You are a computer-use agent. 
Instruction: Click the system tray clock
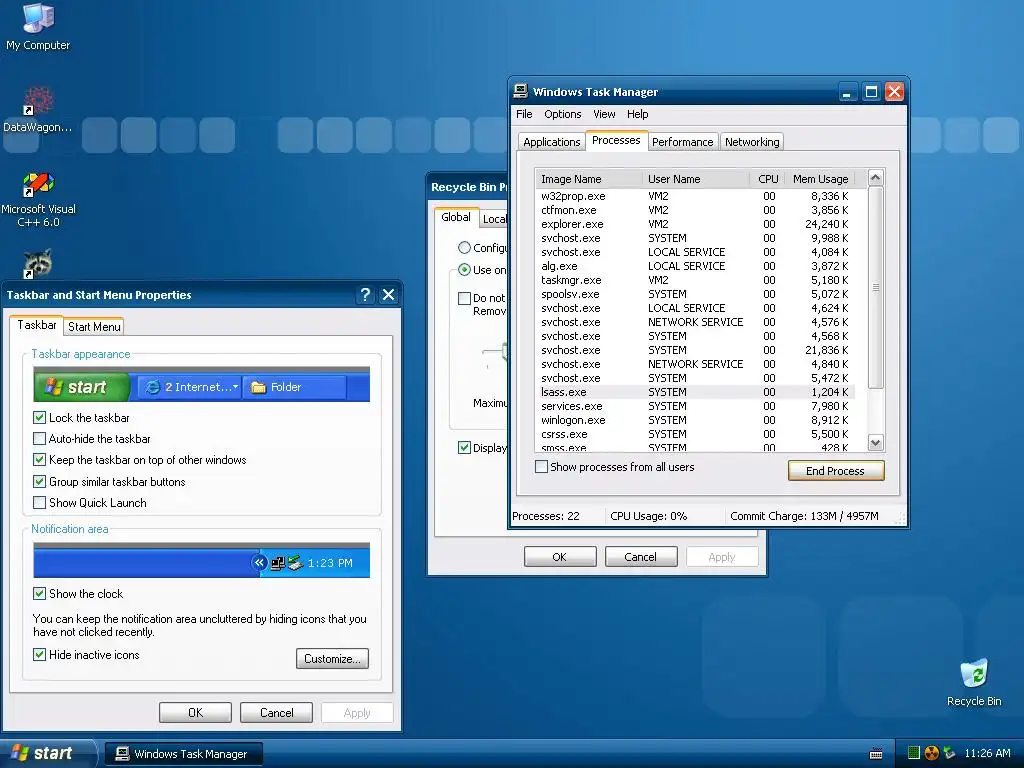pos(987,753)
